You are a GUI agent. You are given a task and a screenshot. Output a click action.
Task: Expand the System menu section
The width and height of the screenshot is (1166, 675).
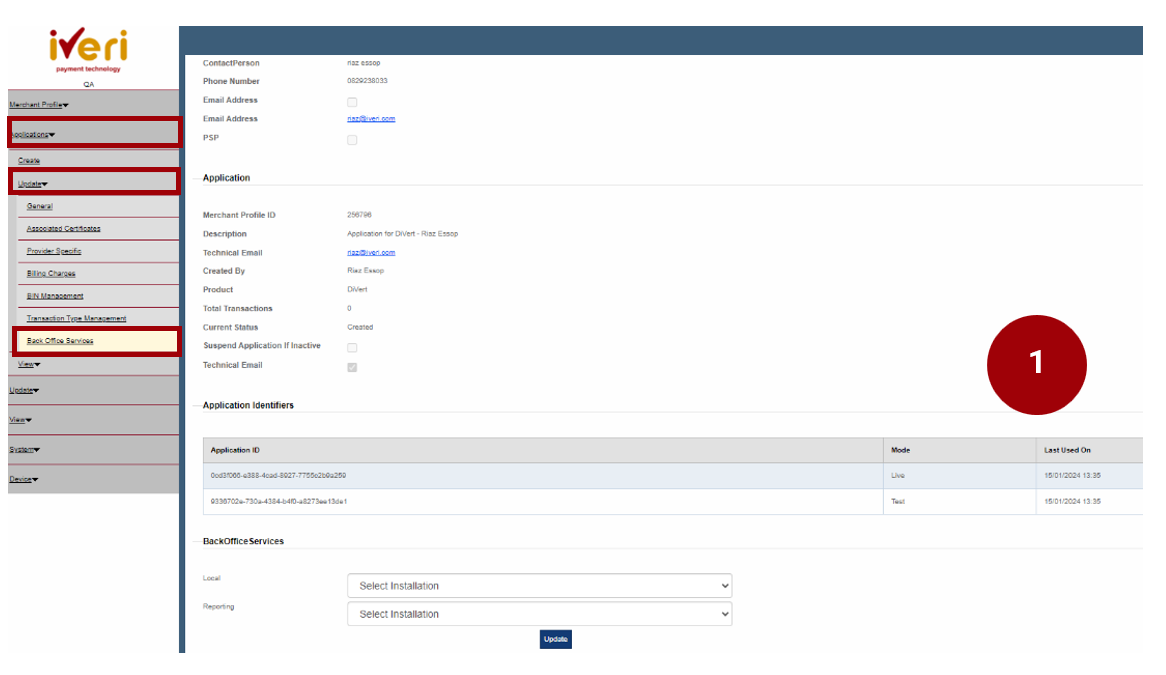click(x=25, y=450)
